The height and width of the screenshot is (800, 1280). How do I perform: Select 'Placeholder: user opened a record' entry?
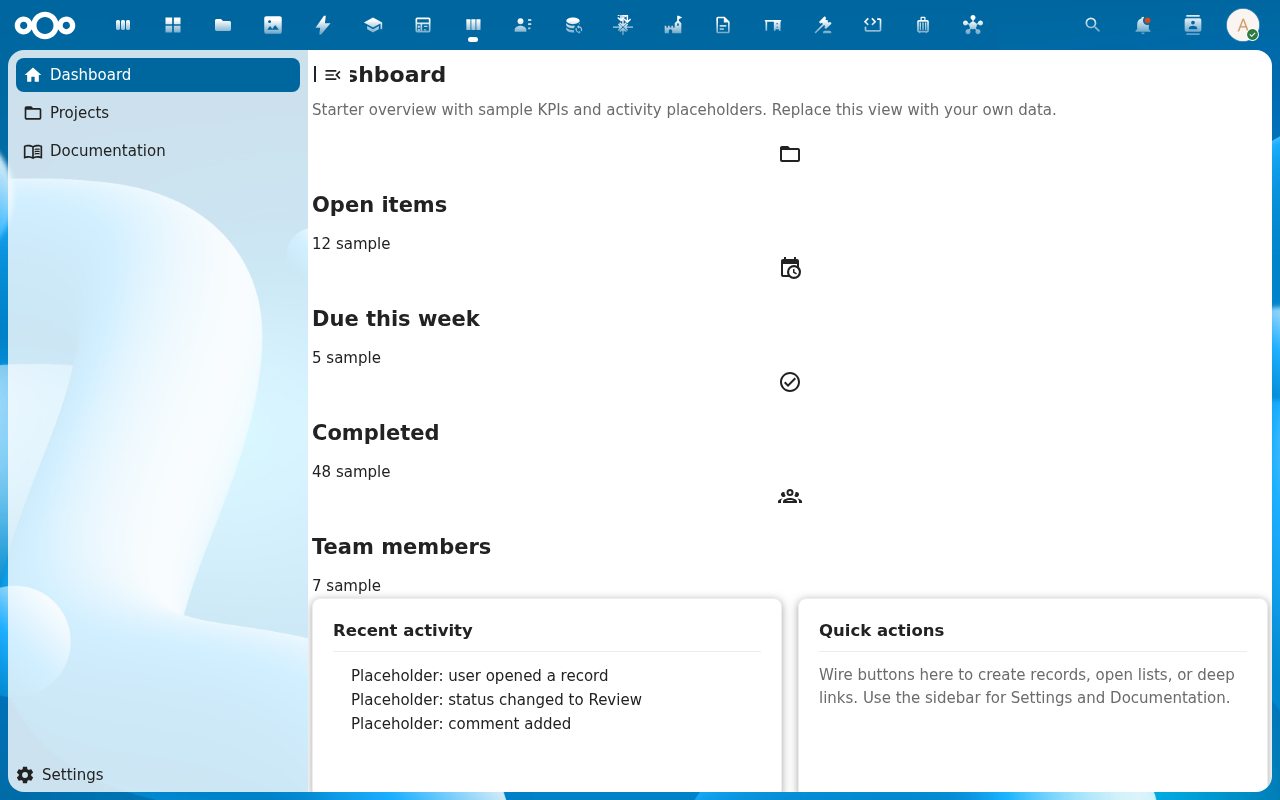479,676
